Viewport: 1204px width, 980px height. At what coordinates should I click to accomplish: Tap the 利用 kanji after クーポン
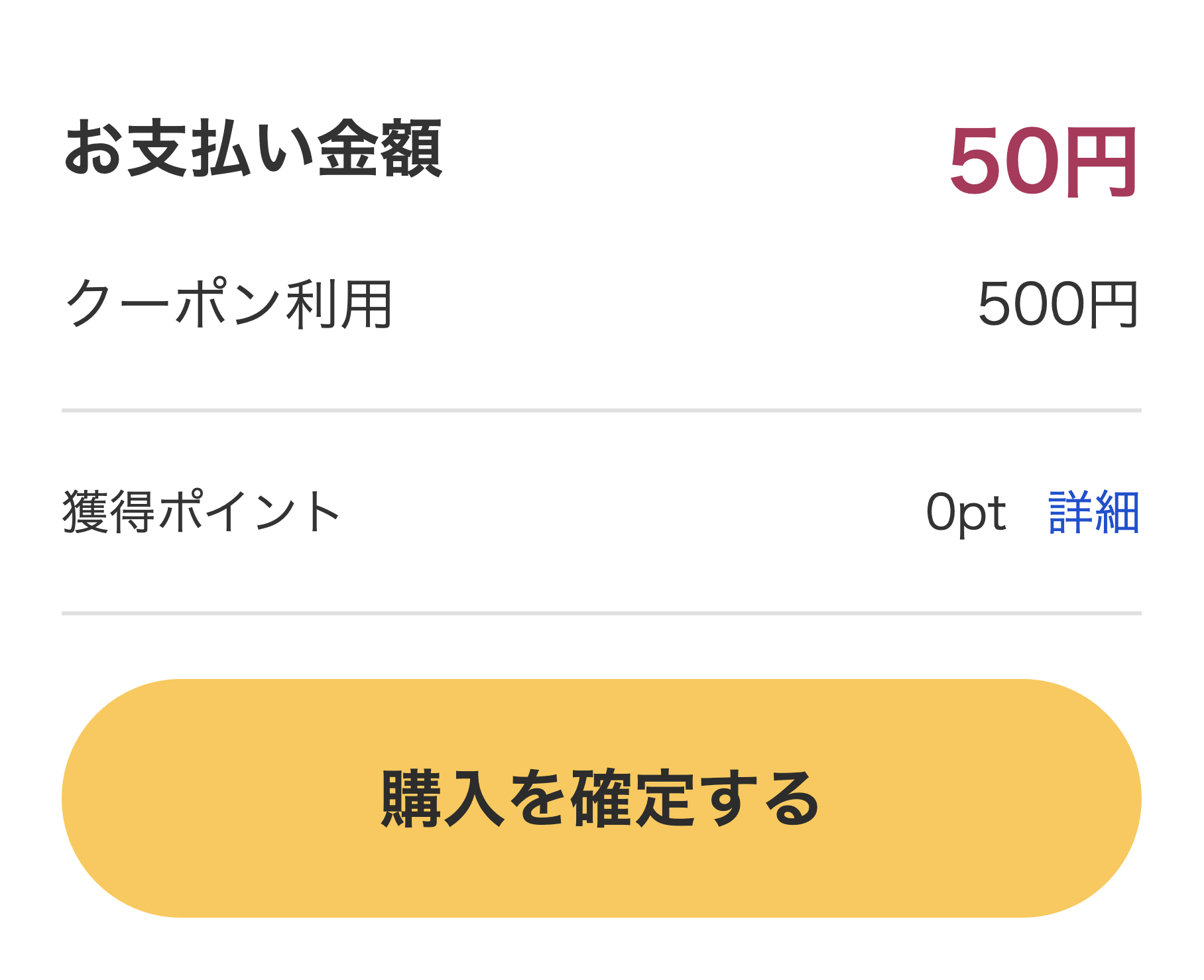[339, 304]
